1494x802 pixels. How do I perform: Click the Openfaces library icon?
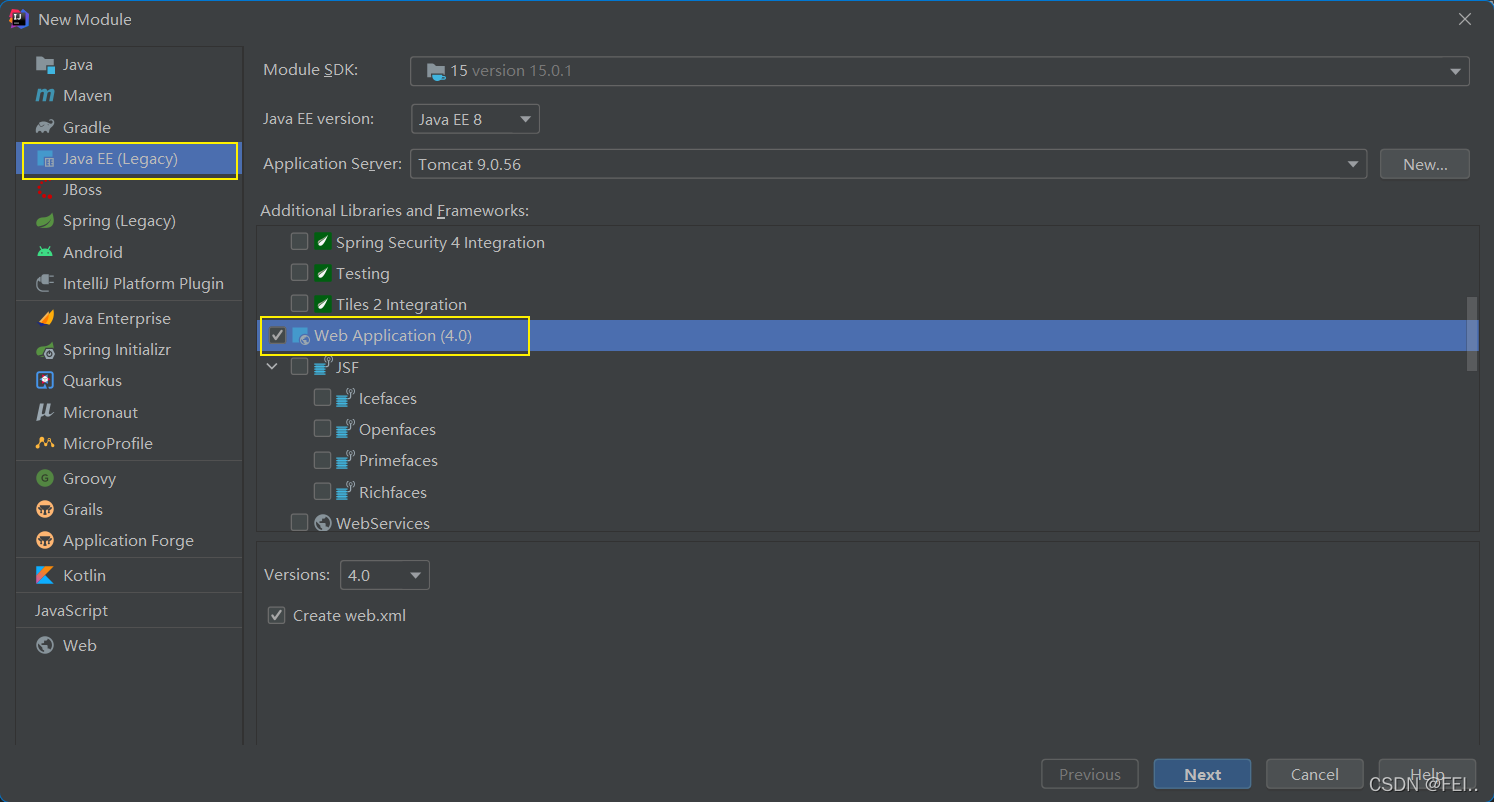pyautogui.click(x=345, y=429)
